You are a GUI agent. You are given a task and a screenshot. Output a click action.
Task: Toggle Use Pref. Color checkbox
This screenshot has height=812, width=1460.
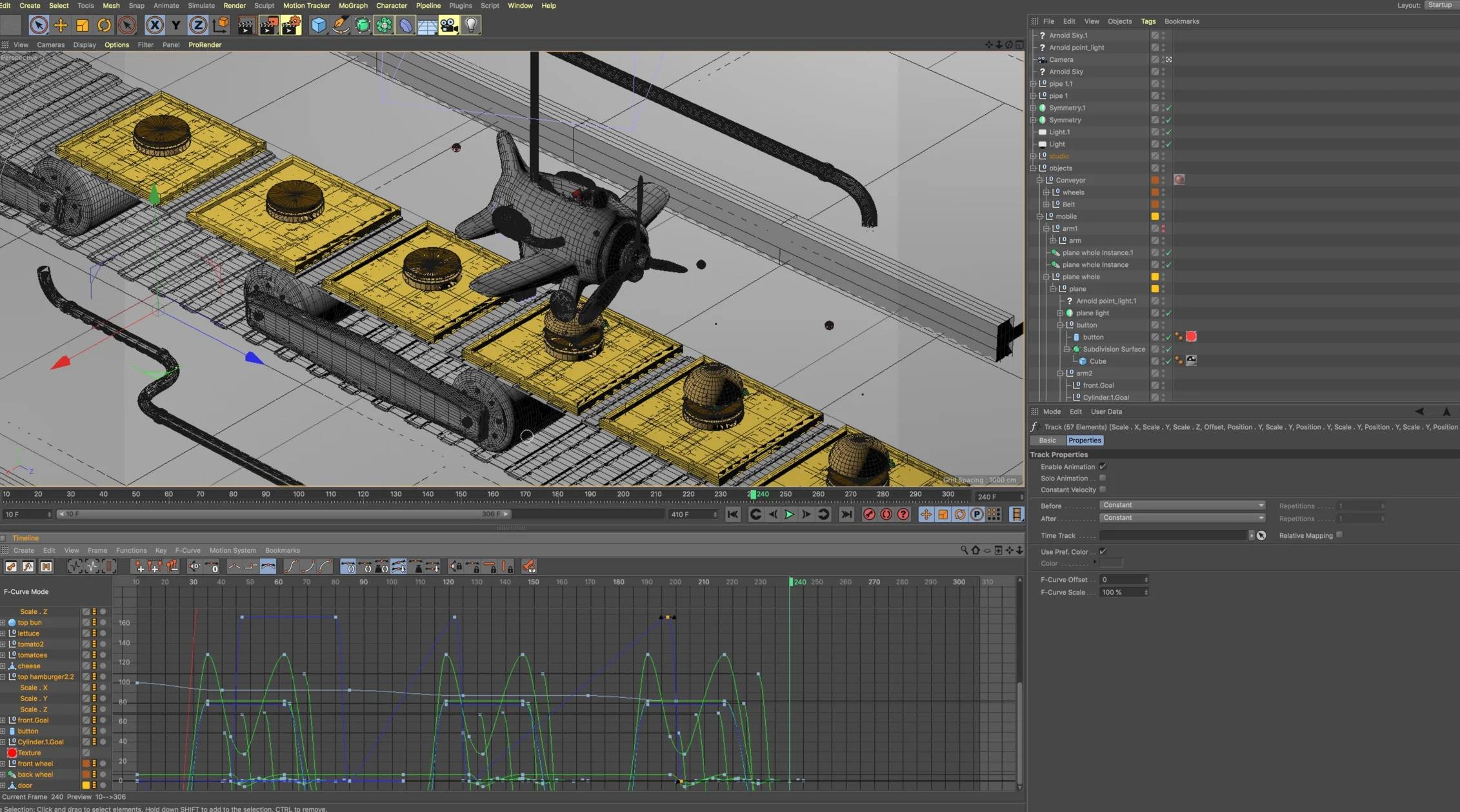click(x=1103, y=551)
